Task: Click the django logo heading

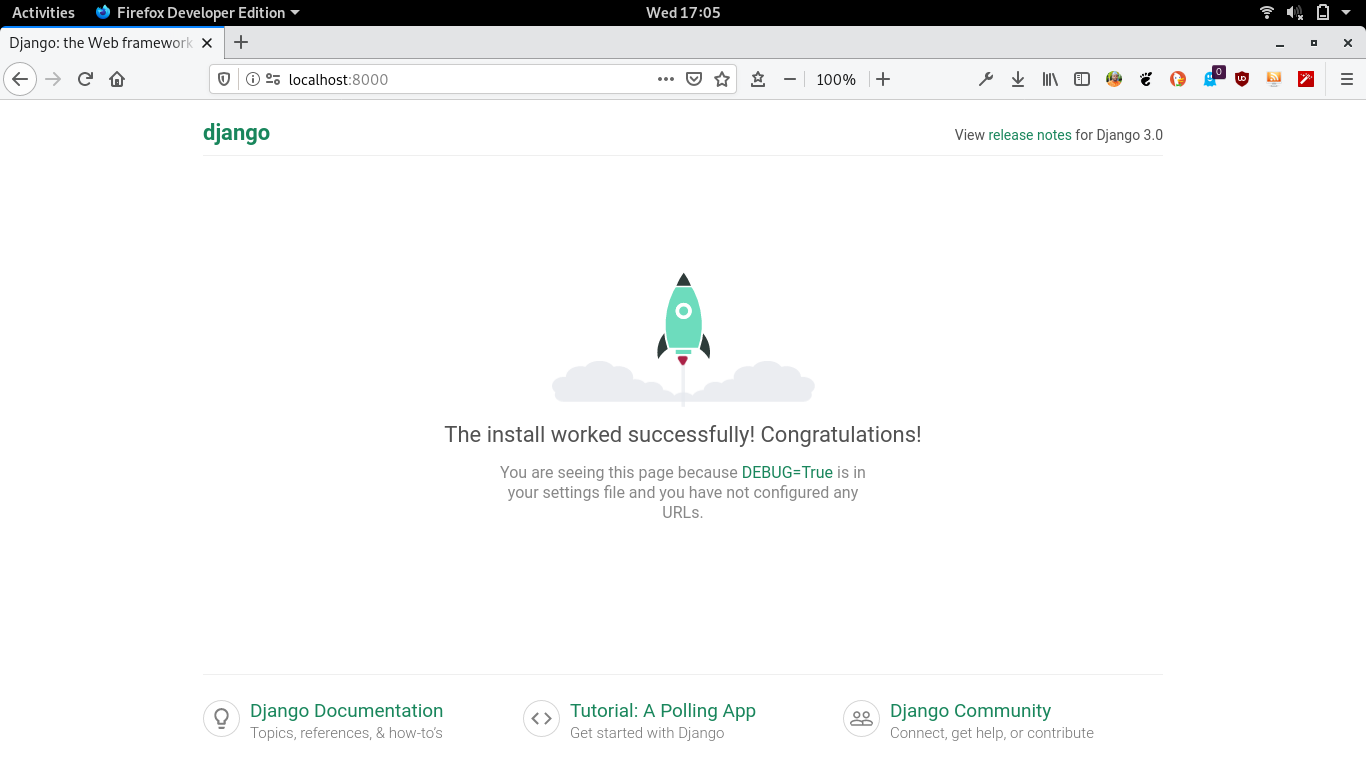Action: [236, 133]
